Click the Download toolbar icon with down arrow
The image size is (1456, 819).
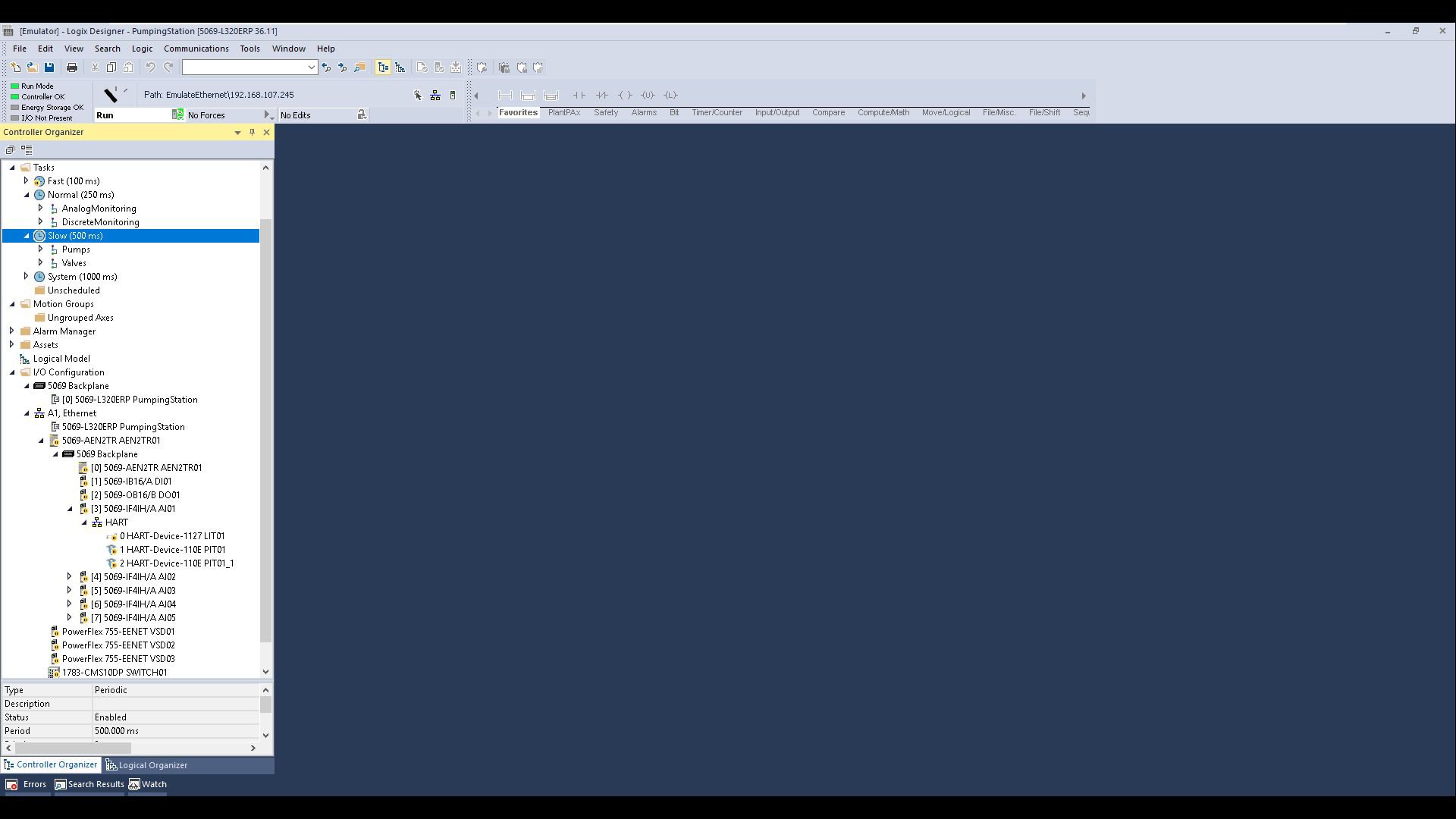[x=456, y=67]
